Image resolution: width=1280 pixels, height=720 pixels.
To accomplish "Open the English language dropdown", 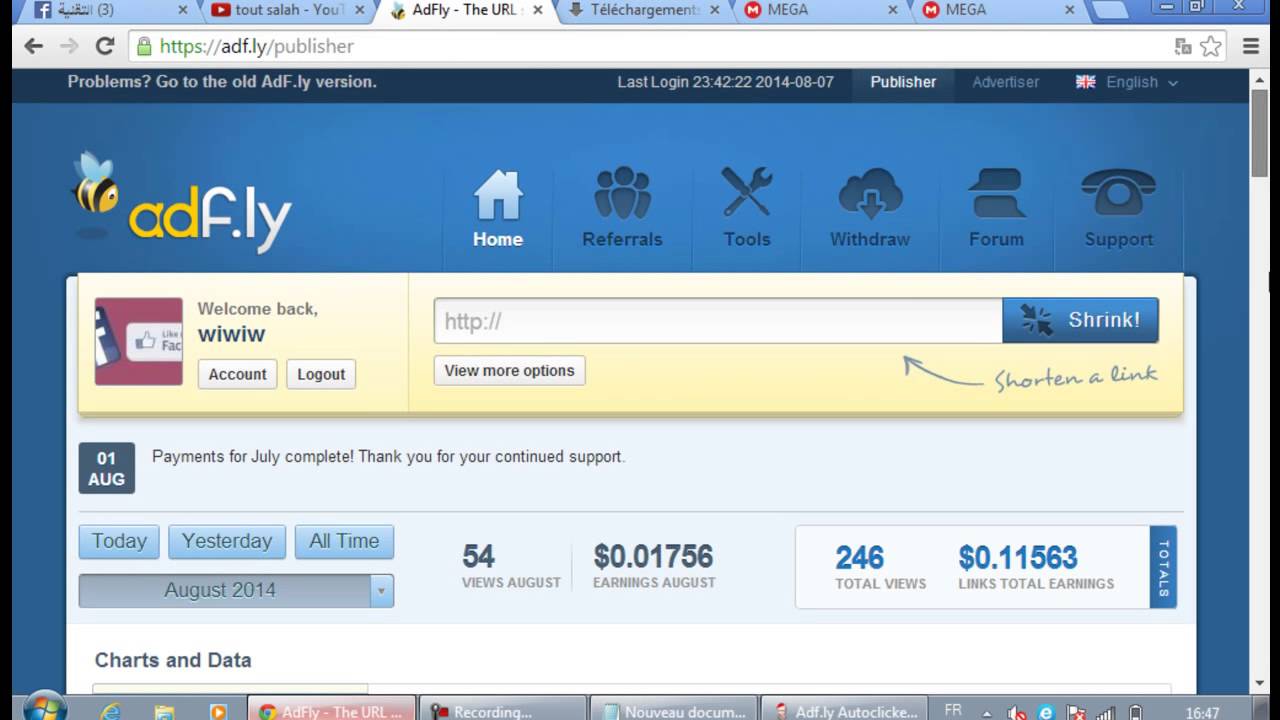I will 1127,82.
